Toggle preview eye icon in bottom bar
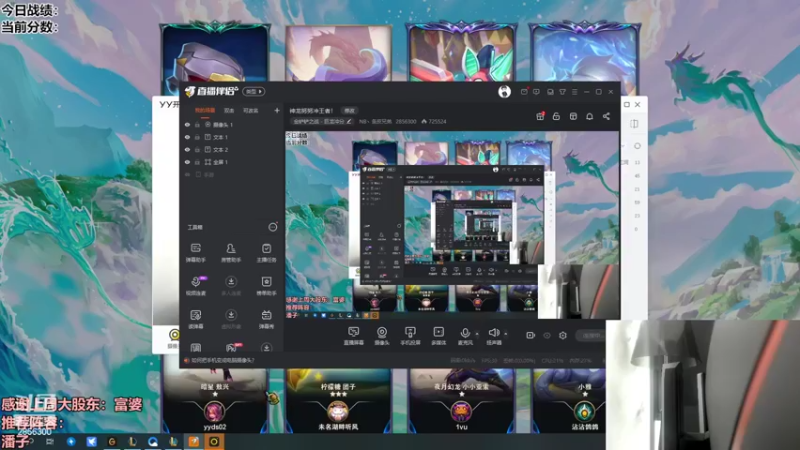This screenshot has width=800, height=450. point(547,335)
